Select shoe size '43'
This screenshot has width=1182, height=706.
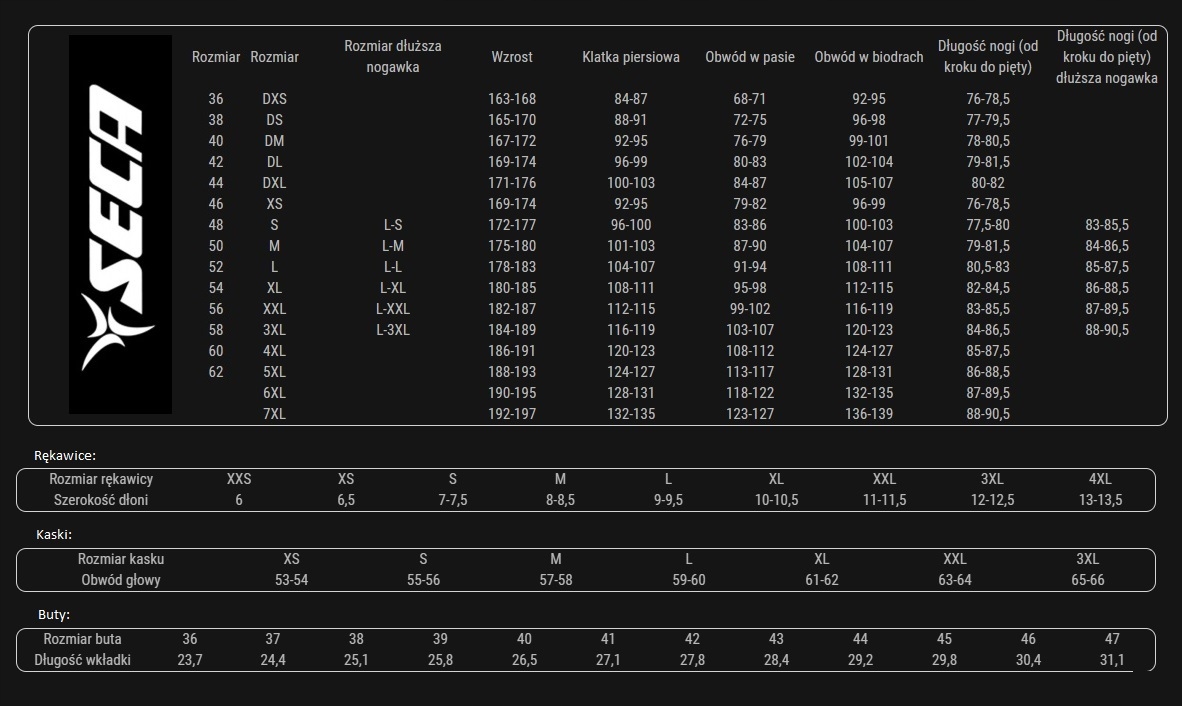(x=776, y=639)
